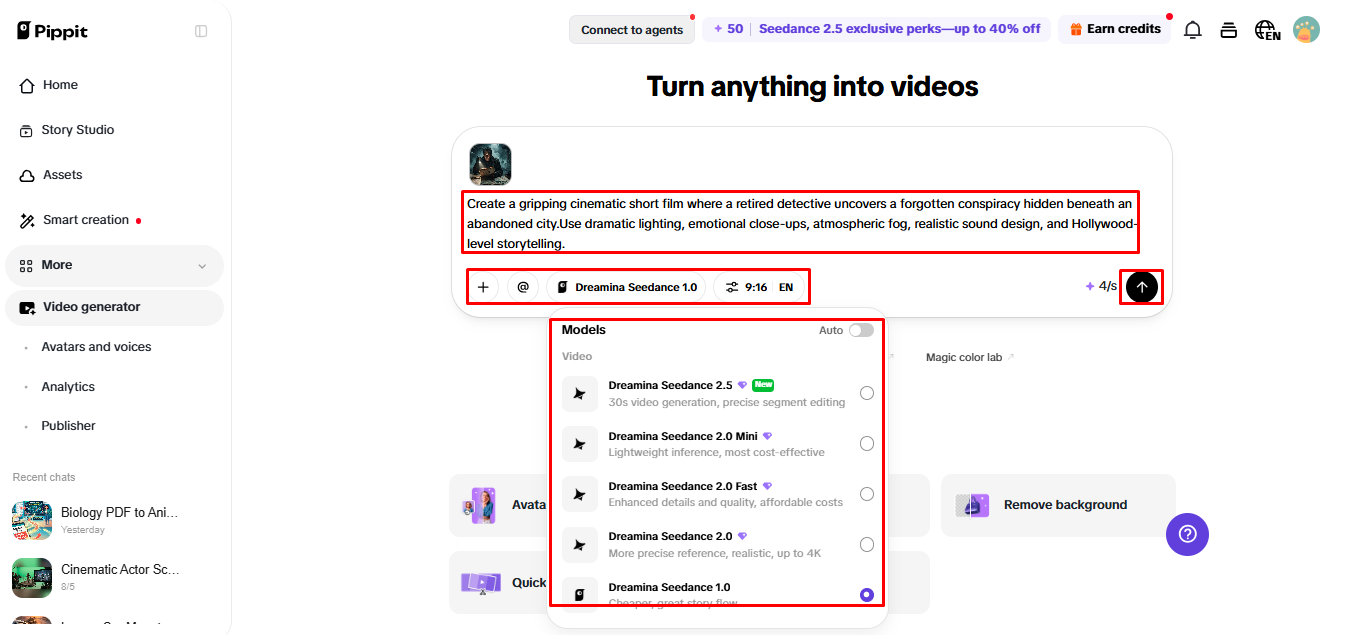Click "Enhanced details and quality, affordable costs" text
Viewport: 1363px width, 635px height.
(x=726, y=502)
